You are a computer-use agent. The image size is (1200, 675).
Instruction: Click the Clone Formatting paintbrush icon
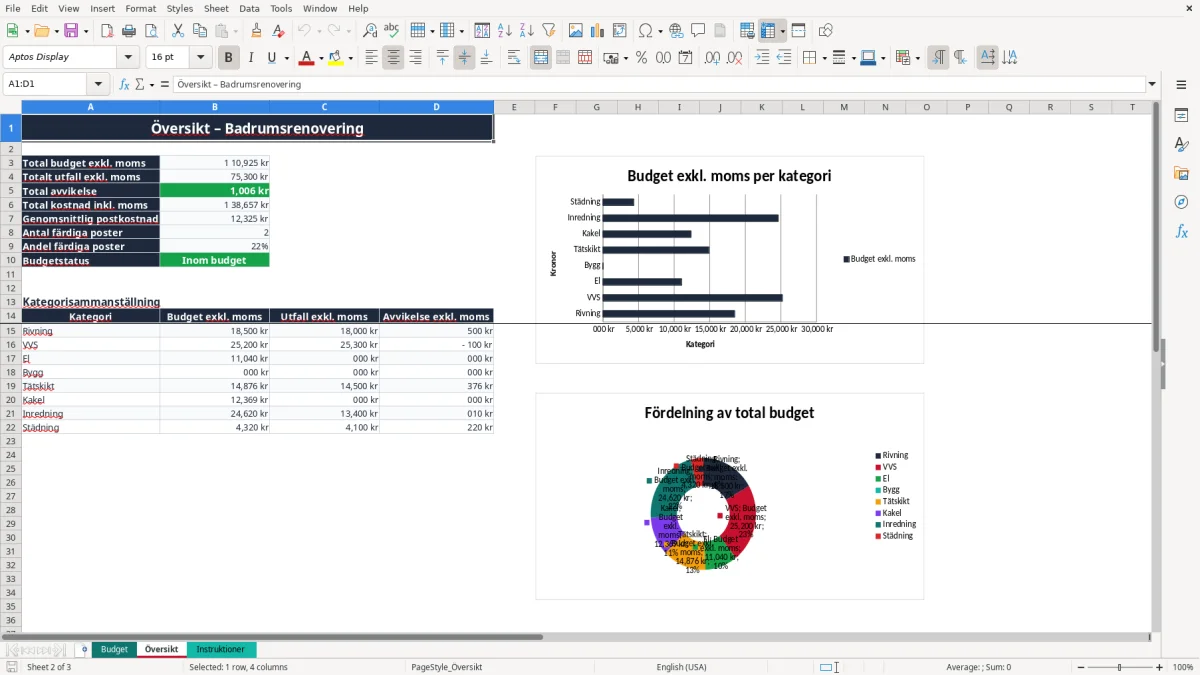coord(256,31)
